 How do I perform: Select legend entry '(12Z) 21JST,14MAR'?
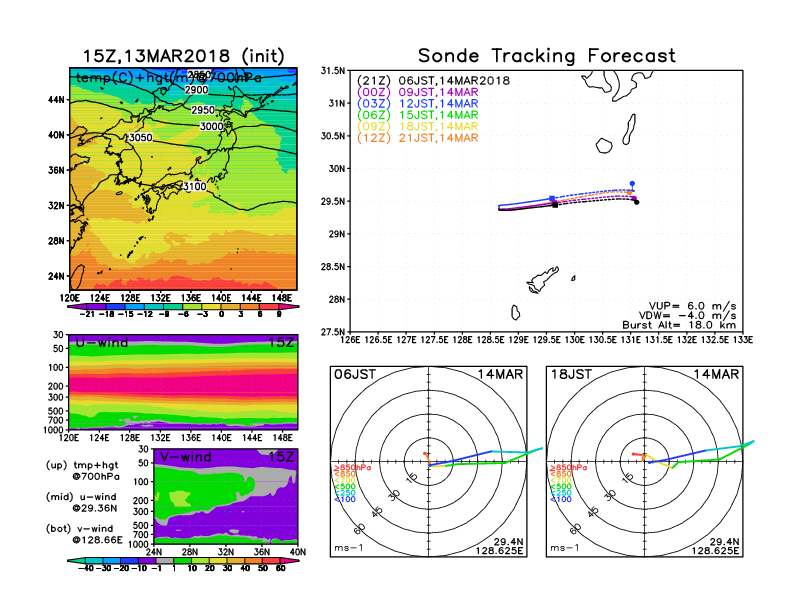tap(418, 138)
